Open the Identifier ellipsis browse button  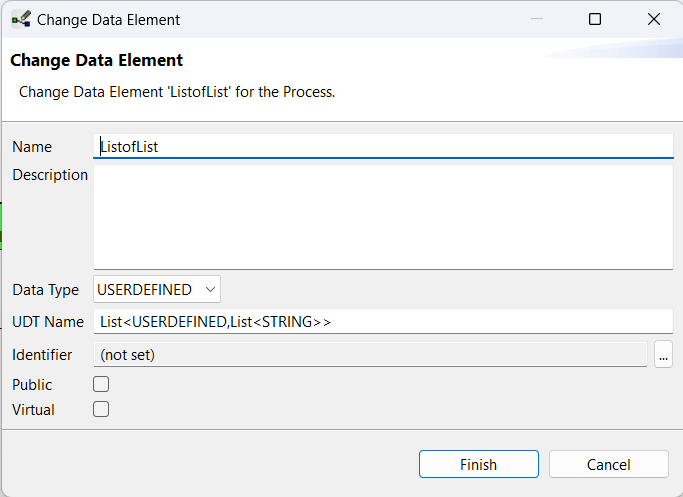pyautogui.click(x=663, y=354)
